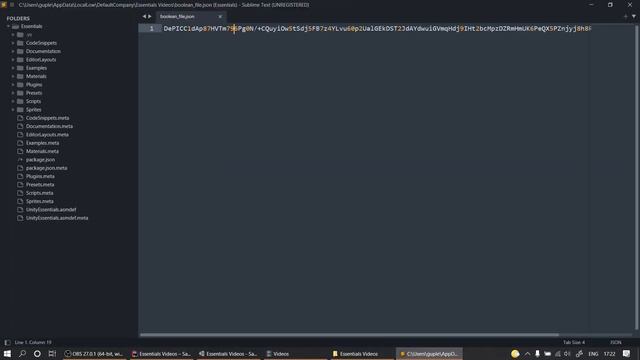Expand the Plugins folder
Viewport: 640px width, 360px height.
tap(13, 85)
